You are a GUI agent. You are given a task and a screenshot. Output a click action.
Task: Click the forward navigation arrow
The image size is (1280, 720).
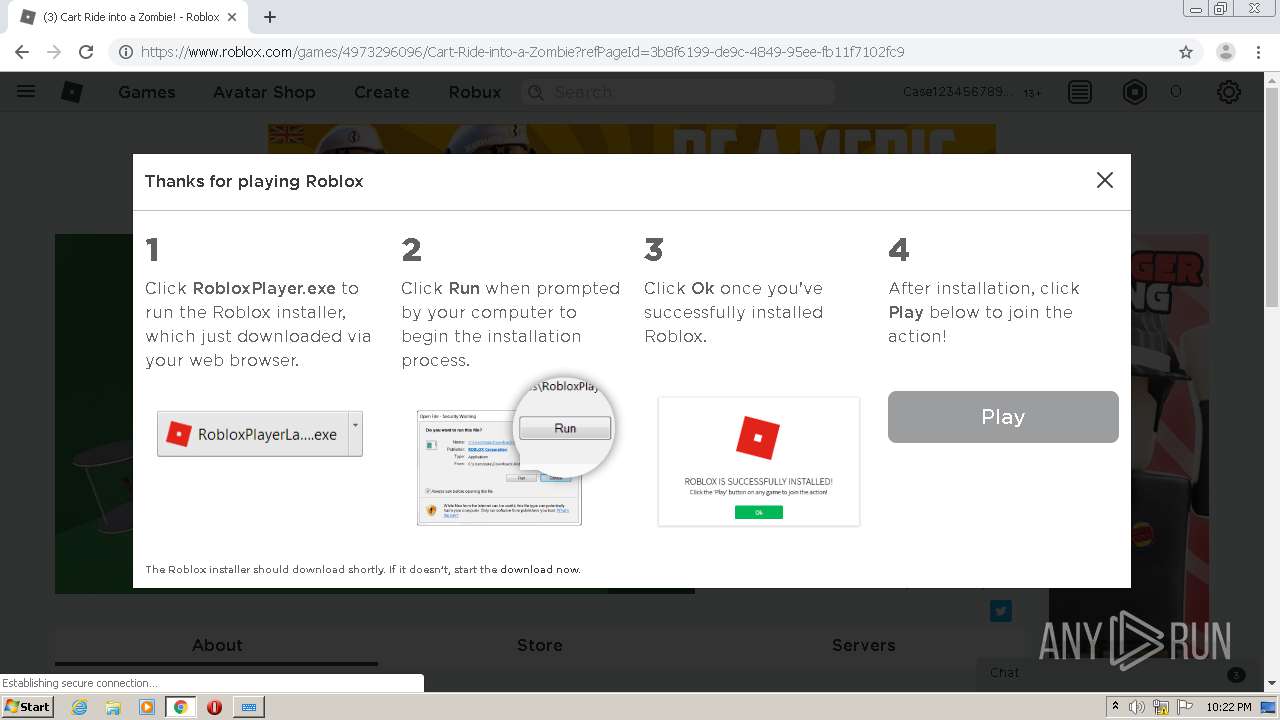[x=54, y=52]
